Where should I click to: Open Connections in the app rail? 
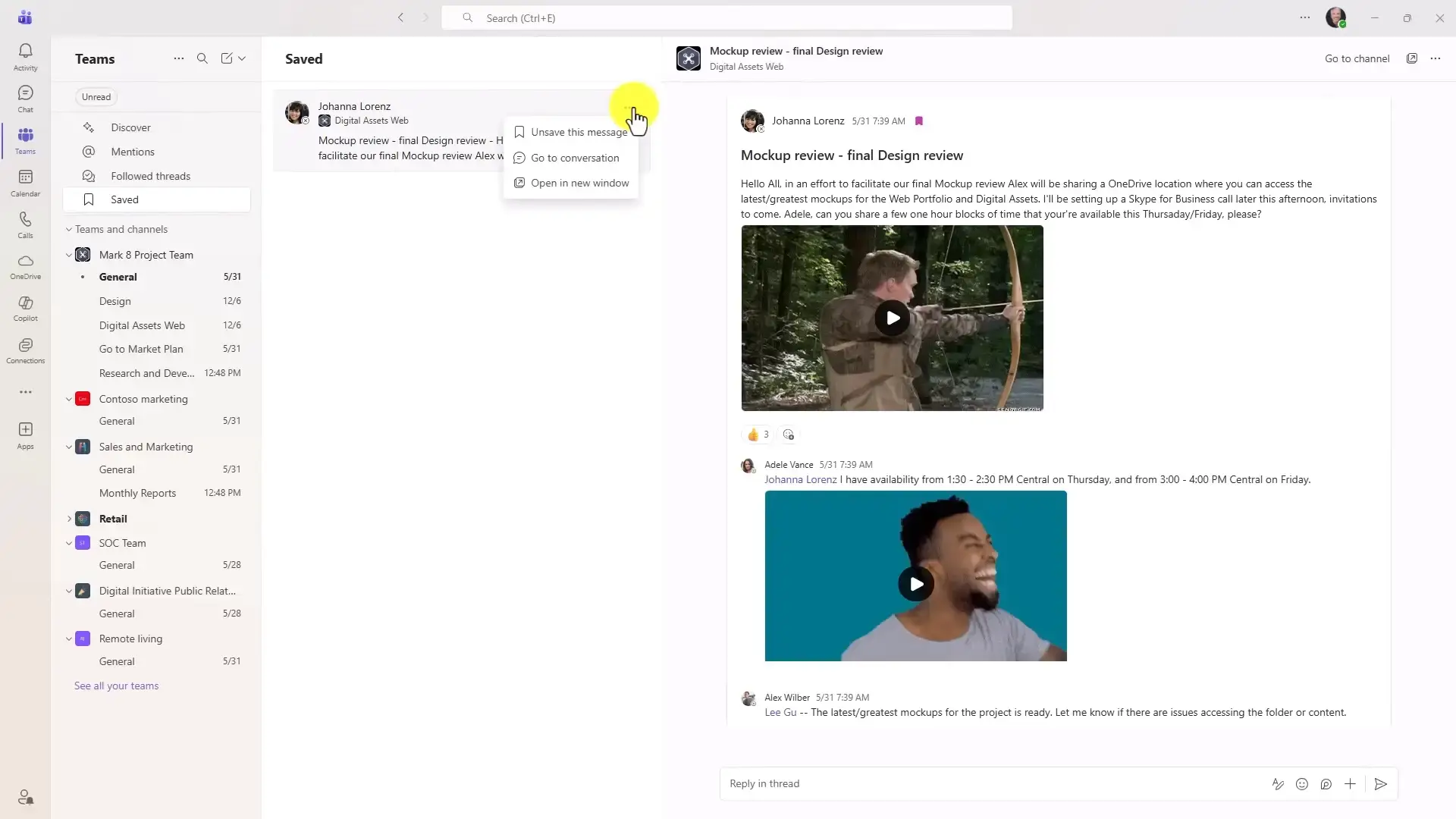[25, 350]
